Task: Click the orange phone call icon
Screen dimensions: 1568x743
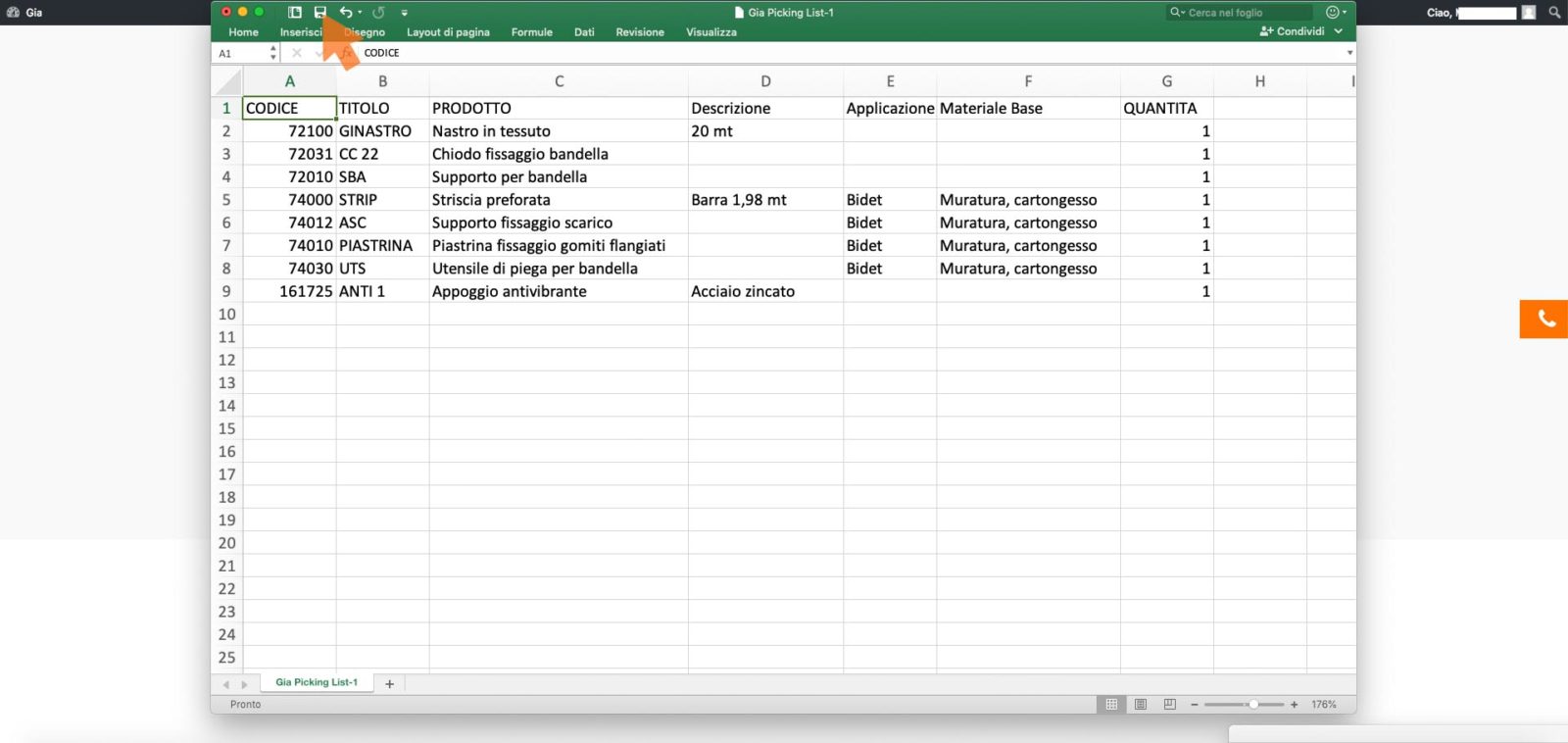Action: point(1545,320)
